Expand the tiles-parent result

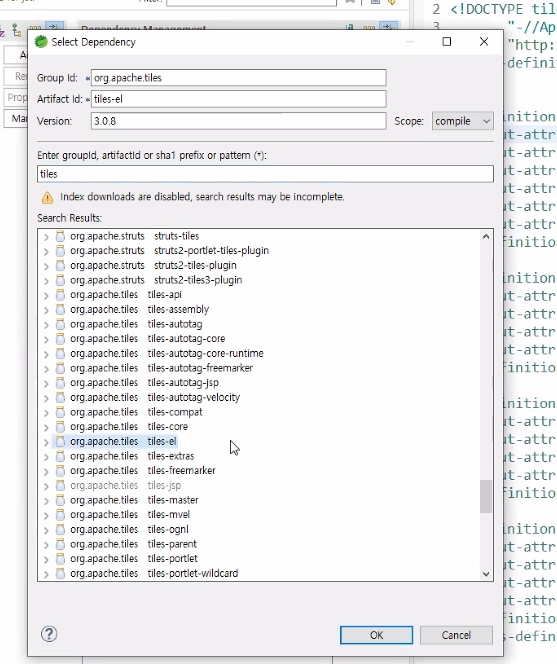pos(46,545)
